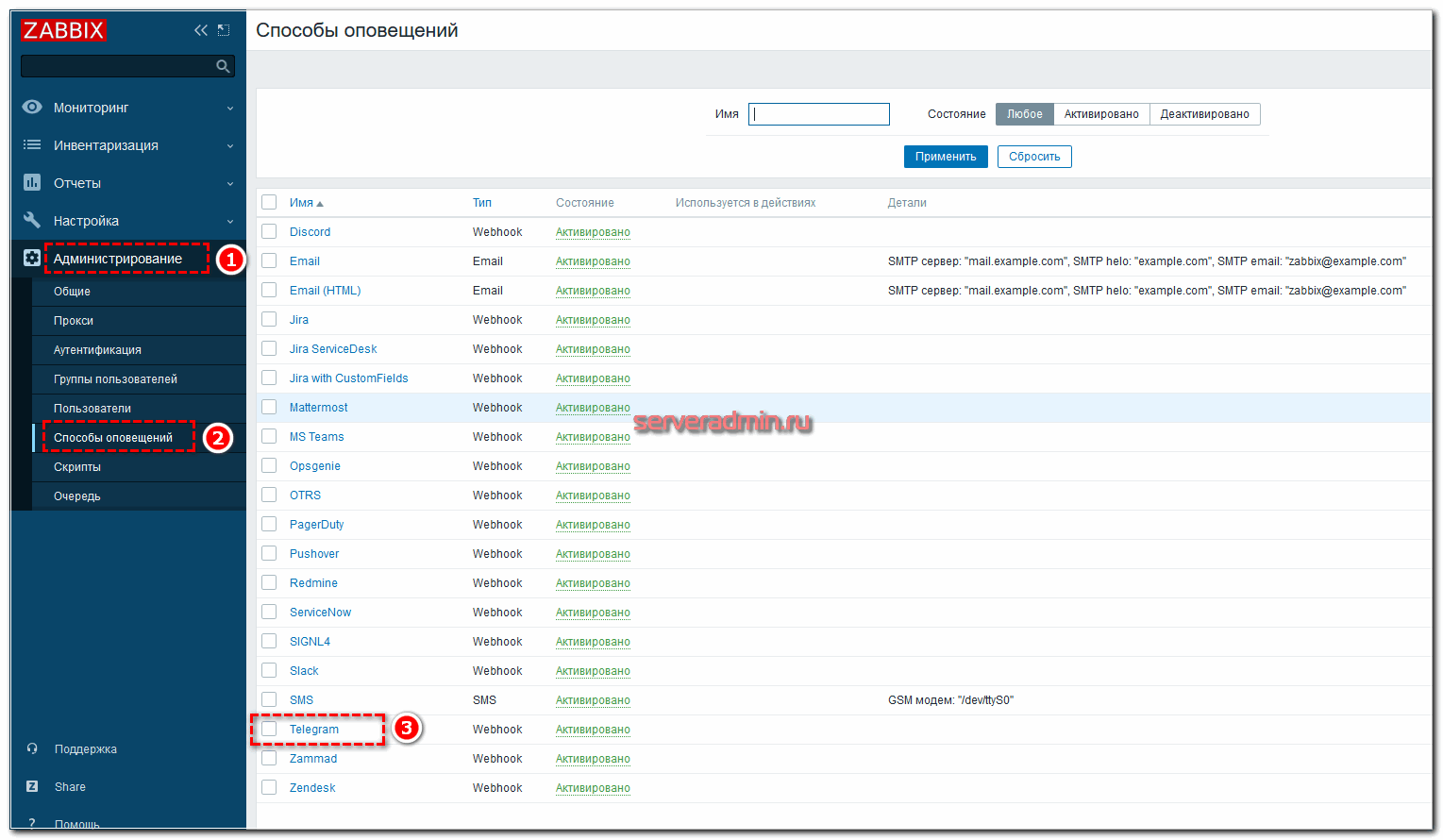Screen dimensions: 1443x840
Task: Click the Zabbix logo
Action: point(63,30)
